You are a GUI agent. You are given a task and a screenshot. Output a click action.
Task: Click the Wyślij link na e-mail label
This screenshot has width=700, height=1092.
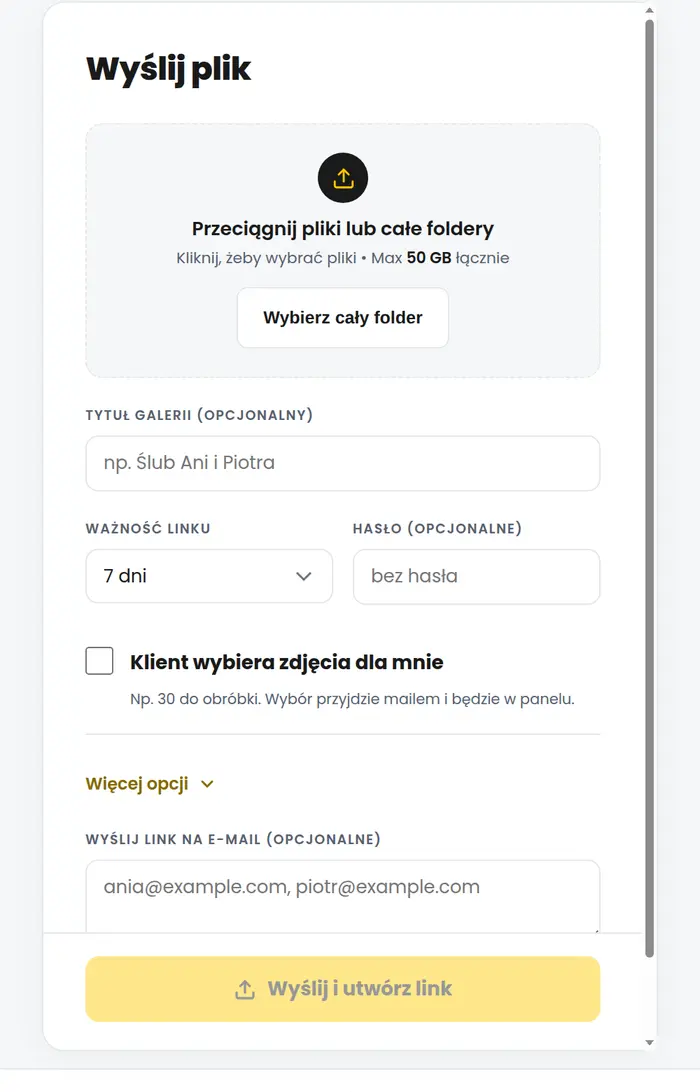[x=233, y=839]
